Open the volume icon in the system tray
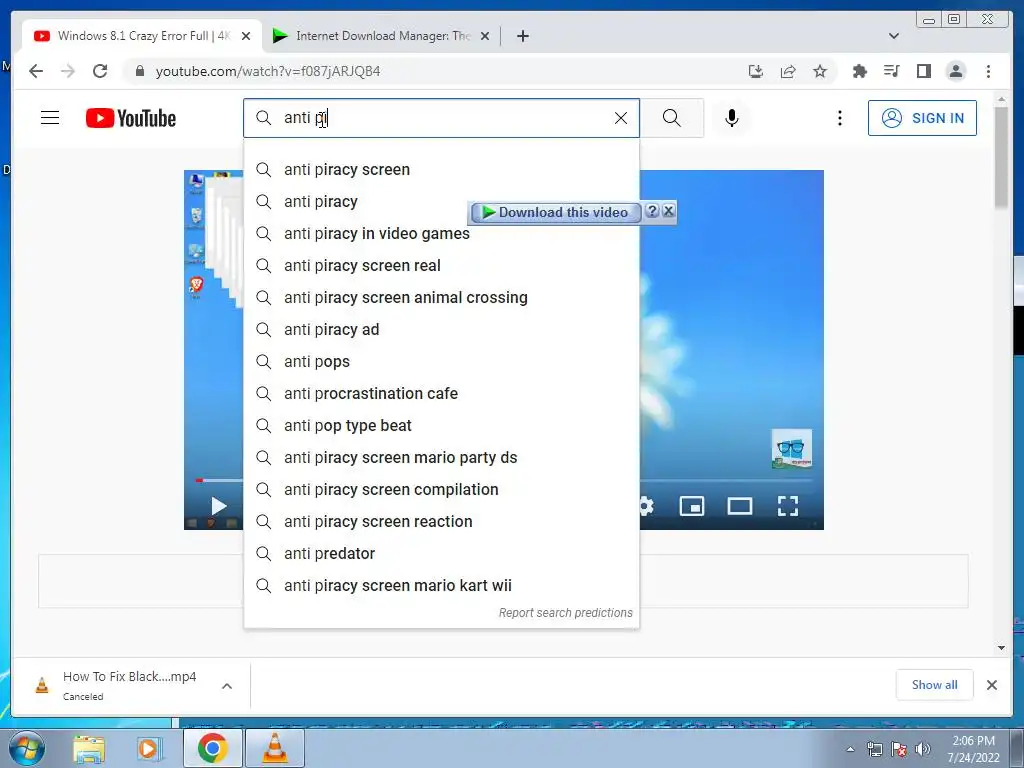1024x768 pixels. click(x=923, y=749)
